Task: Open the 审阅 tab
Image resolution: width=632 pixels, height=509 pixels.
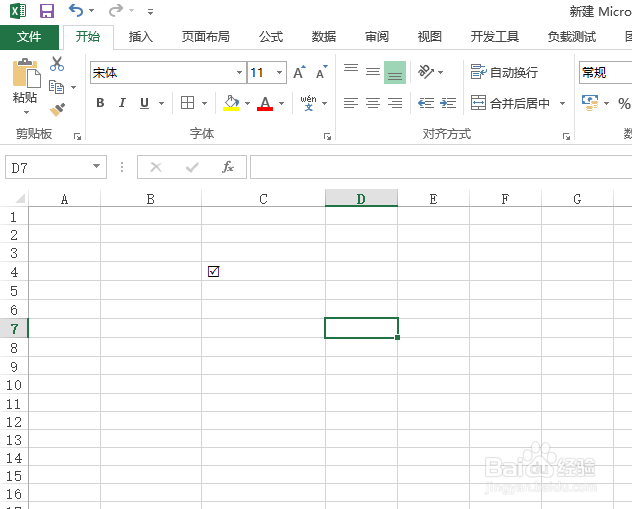Action: [376, 37]
